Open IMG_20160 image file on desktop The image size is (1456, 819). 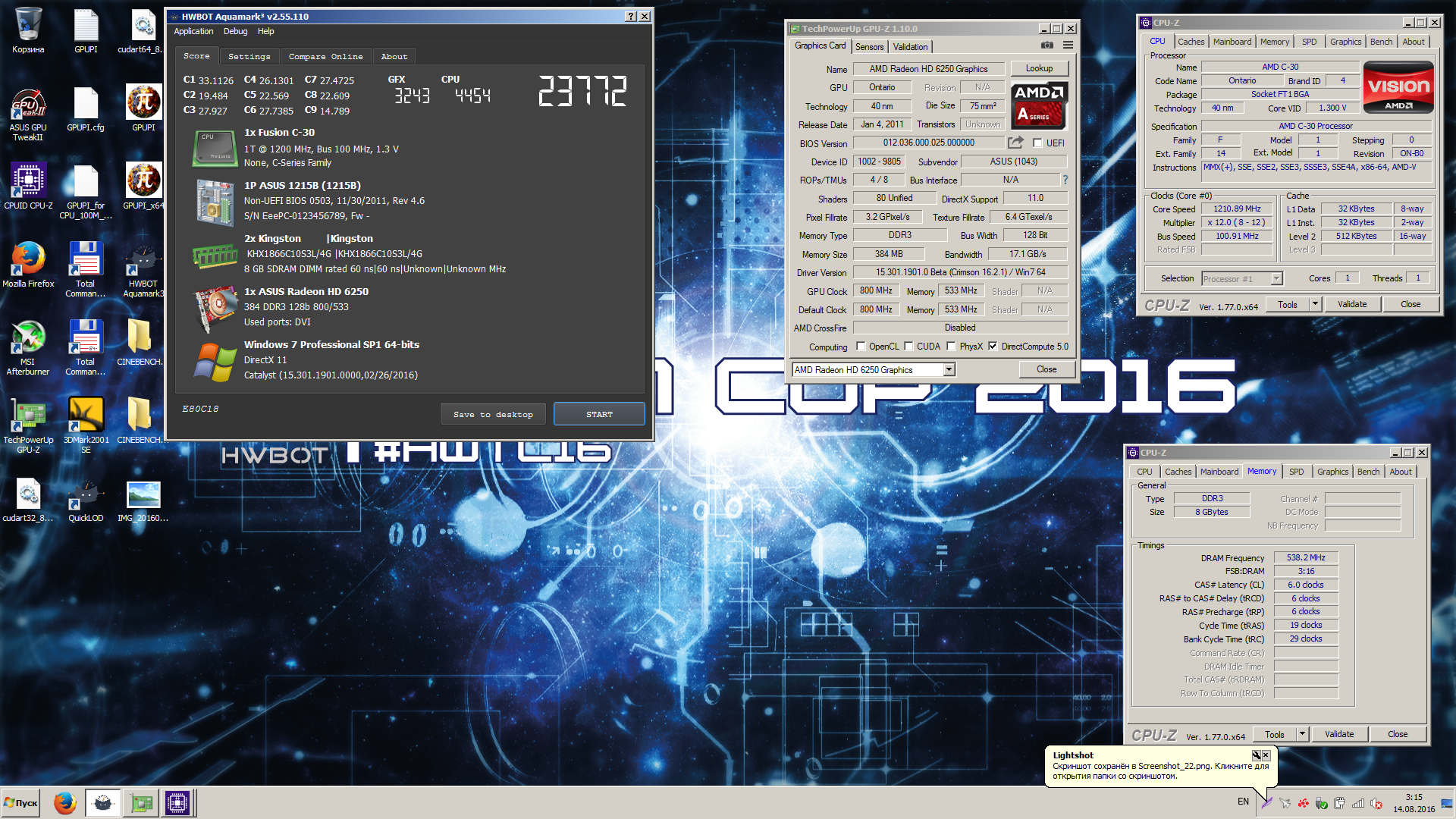(143, 501)
